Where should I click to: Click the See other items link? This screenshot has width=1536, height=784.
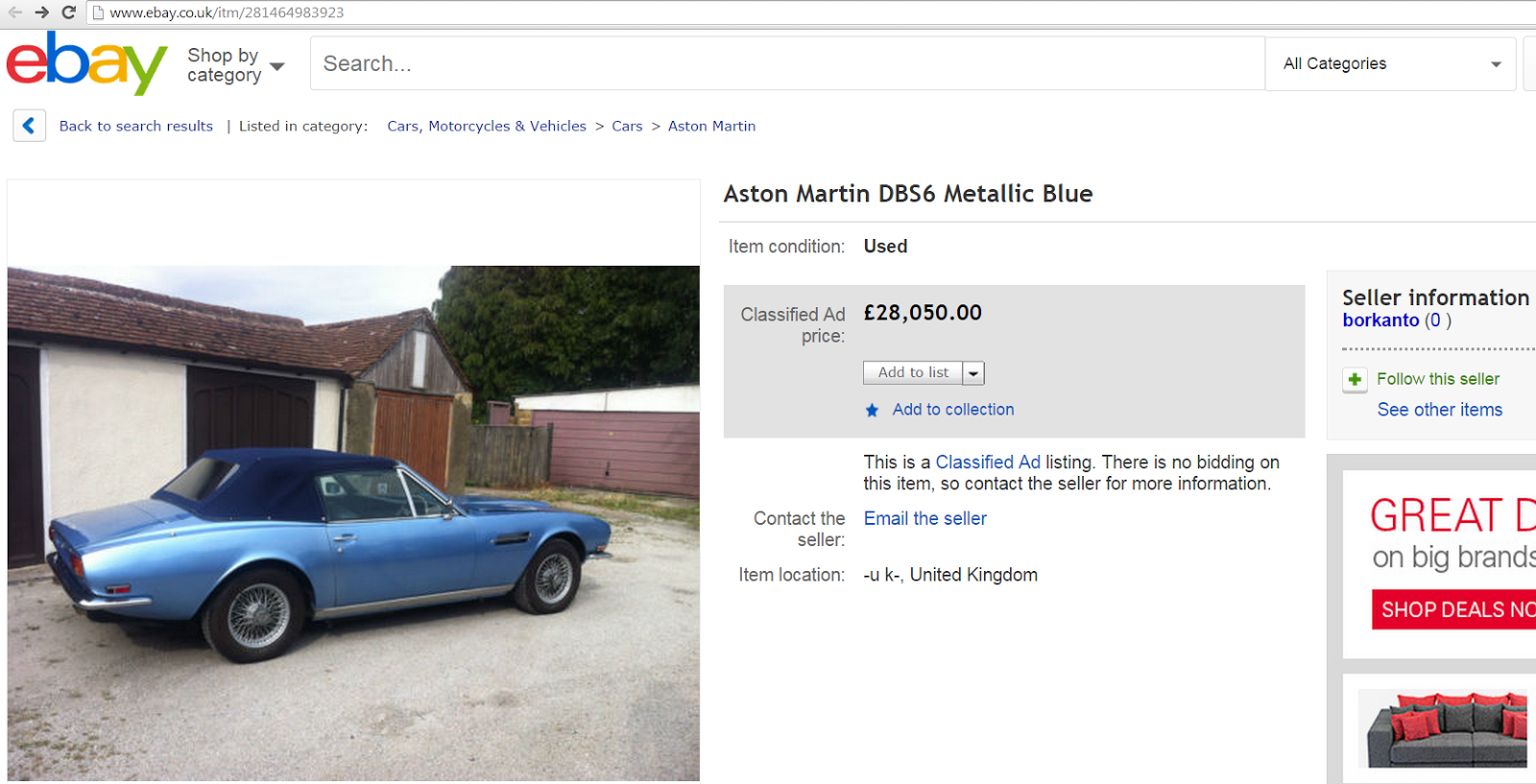click(x=1439, y=410)
